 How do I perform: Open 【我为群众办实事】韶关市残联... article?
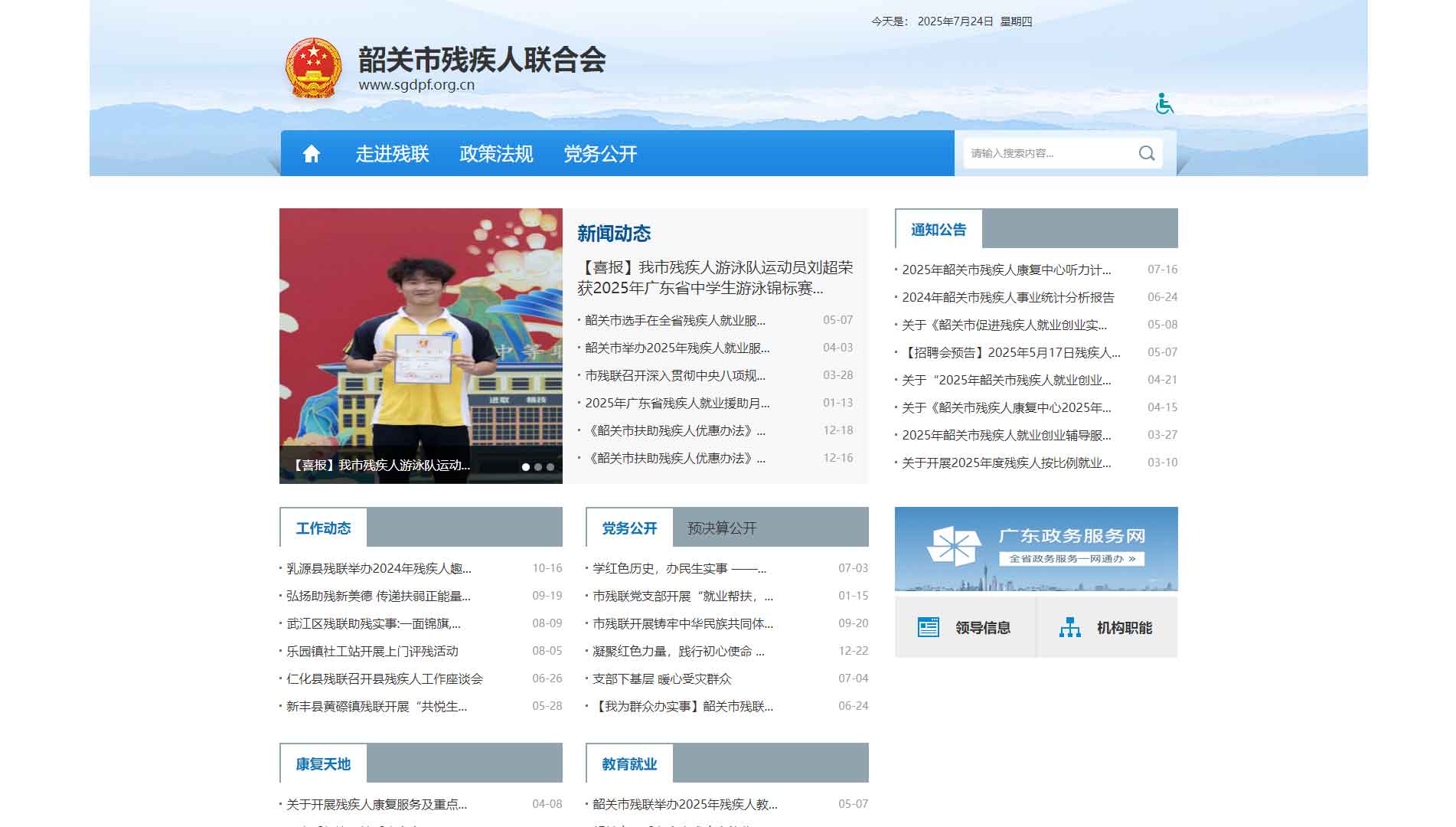click(x=683, y=706)
